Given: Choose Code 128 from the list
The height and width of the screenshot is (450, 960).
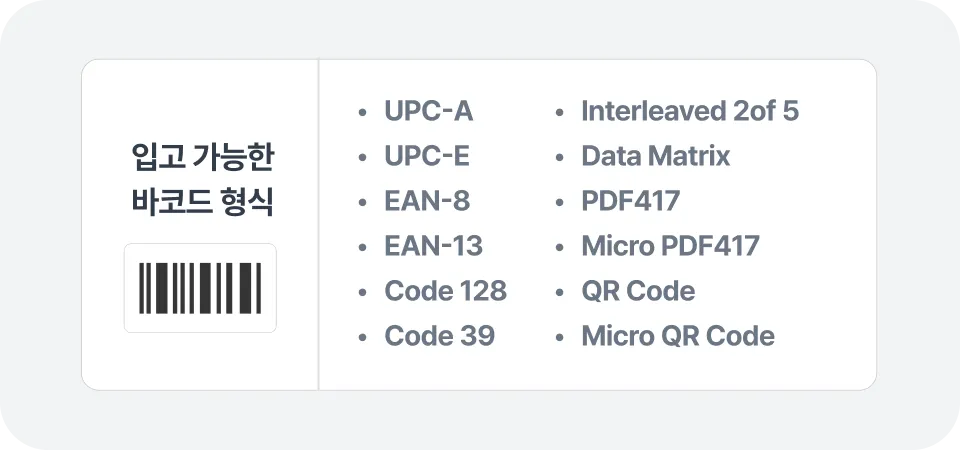Looking at the screenshot, I should tap(445, 291).
